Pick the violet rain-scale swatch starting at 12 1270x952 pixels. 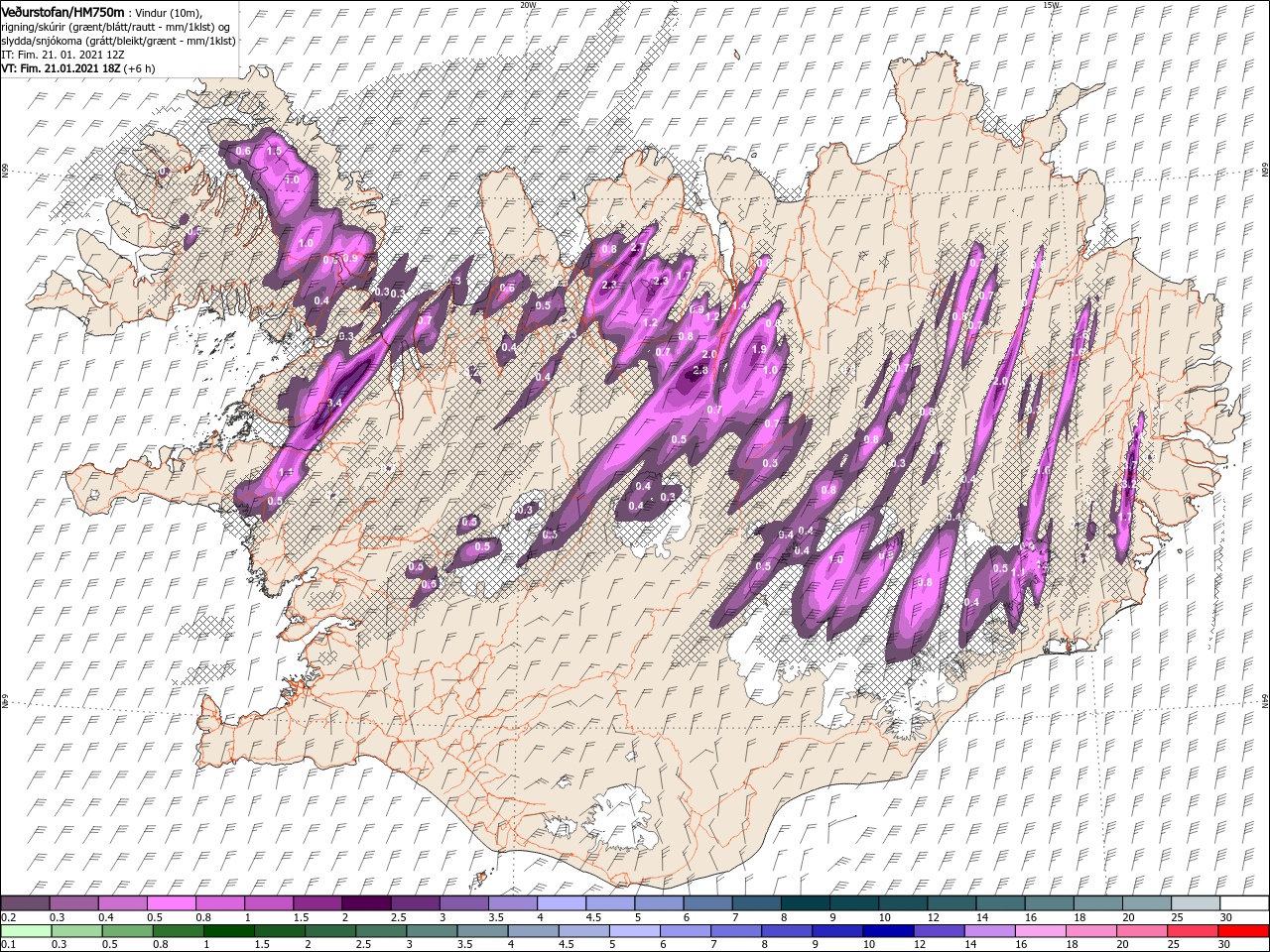tap(938, 931)
